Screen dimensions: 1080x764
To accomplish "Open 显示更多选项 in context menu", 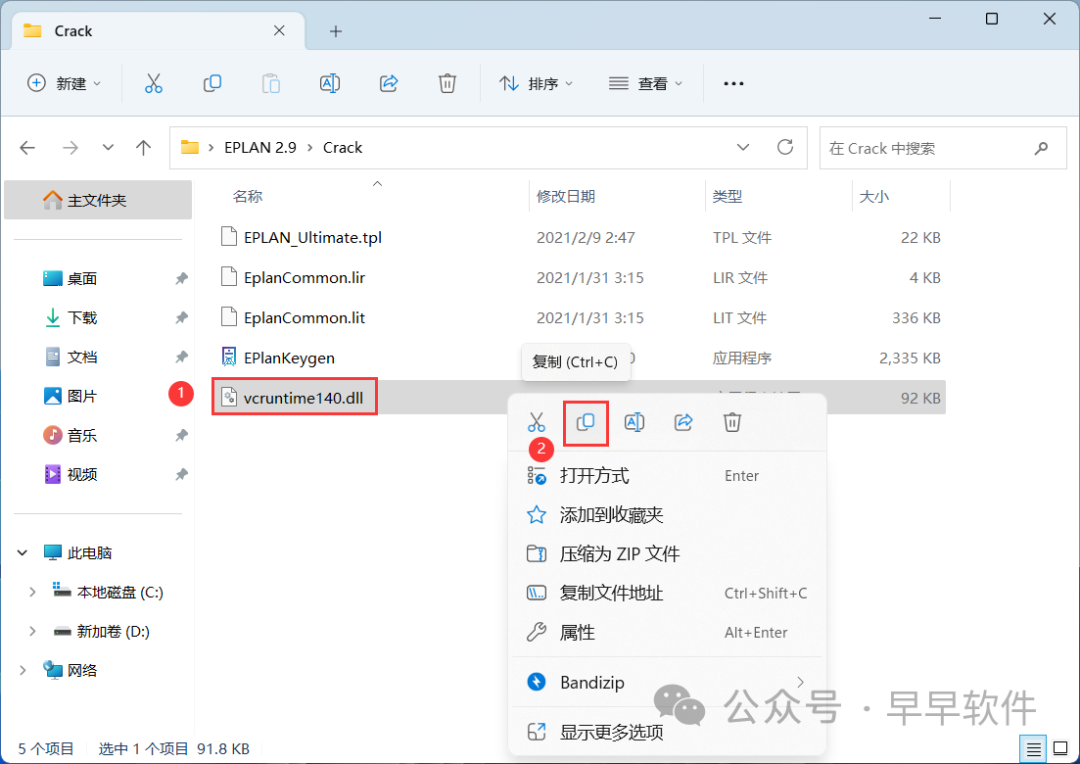I will [x=611, y=732].
